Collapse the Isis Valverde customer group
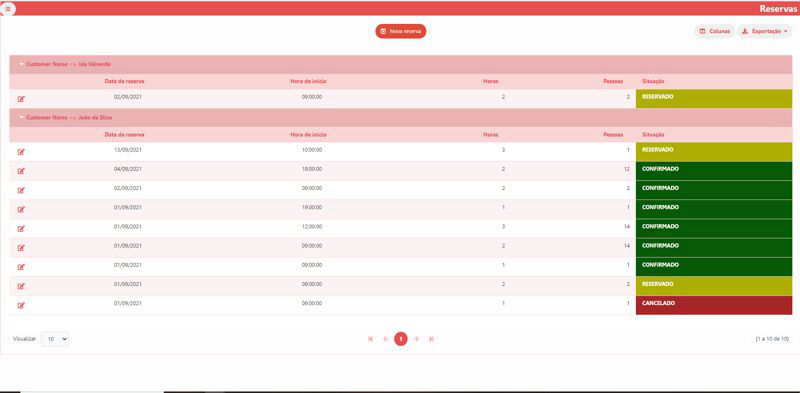800x393 pixels. [x=21, y=64]
